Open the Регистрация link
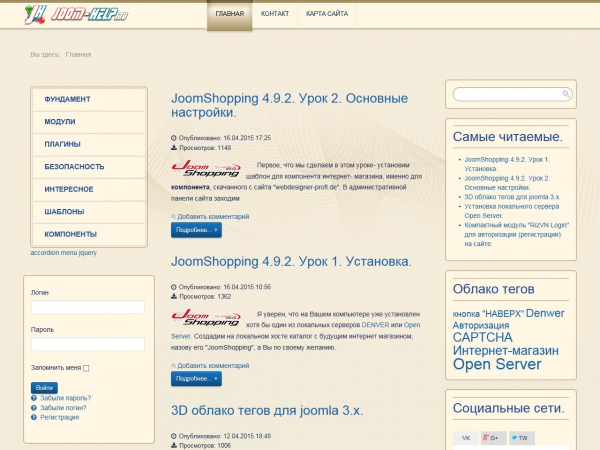Image resolution: width=600 pixels, height=450 pixels. point(60,417)
